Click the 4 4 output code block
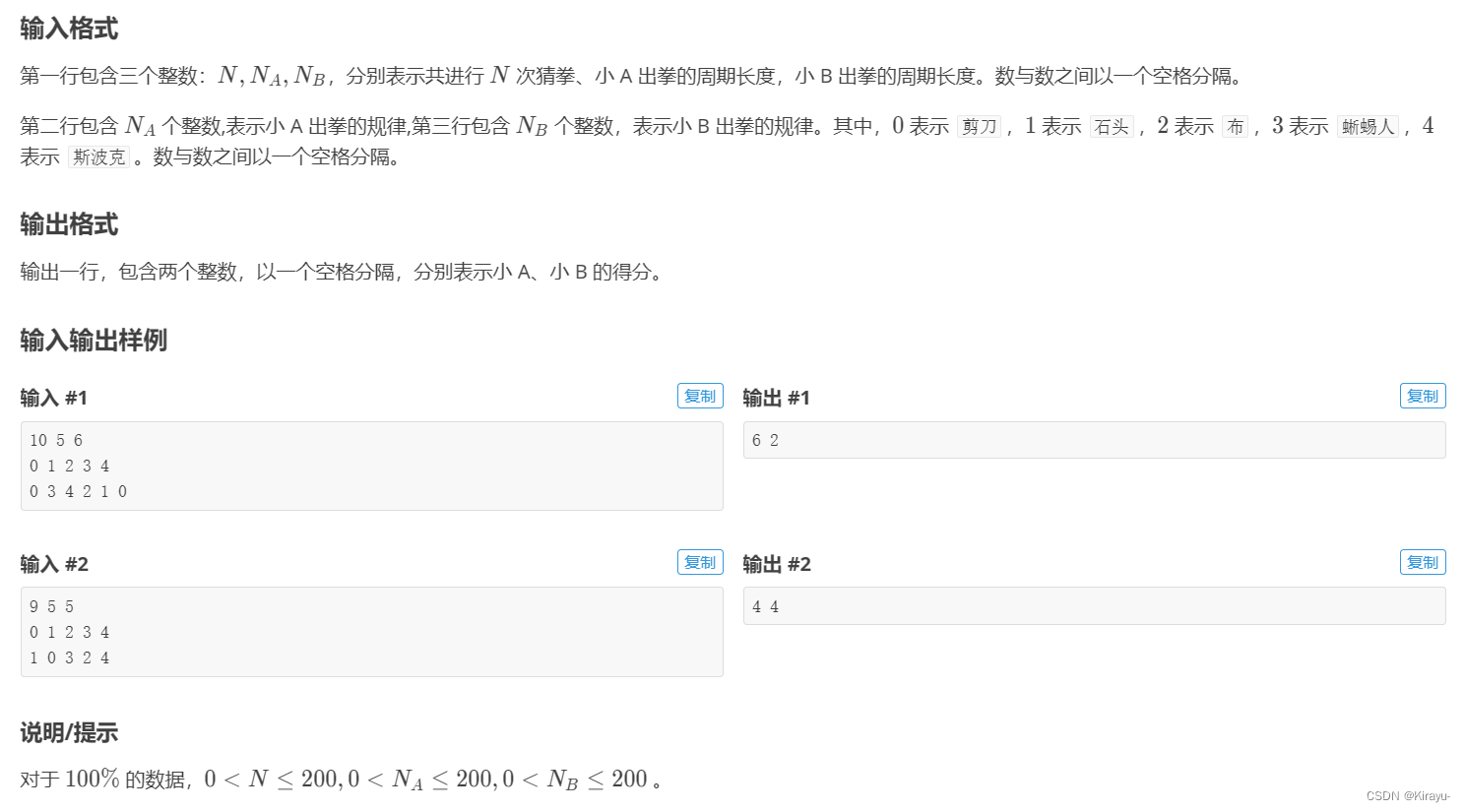This screenshot has width=1465, height=812. tap(1093, 605)
